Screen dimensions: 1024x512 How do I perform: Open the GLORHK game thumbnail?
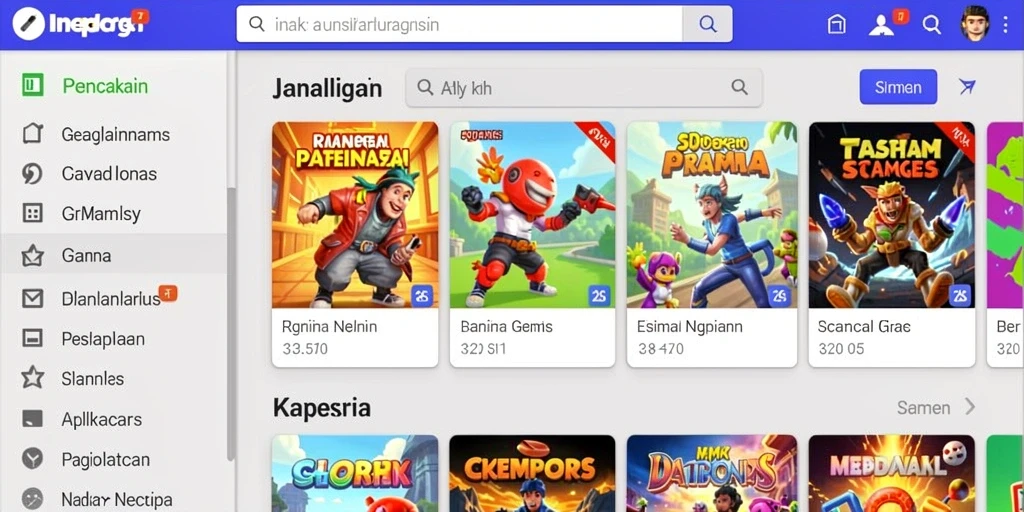(355, 473)
